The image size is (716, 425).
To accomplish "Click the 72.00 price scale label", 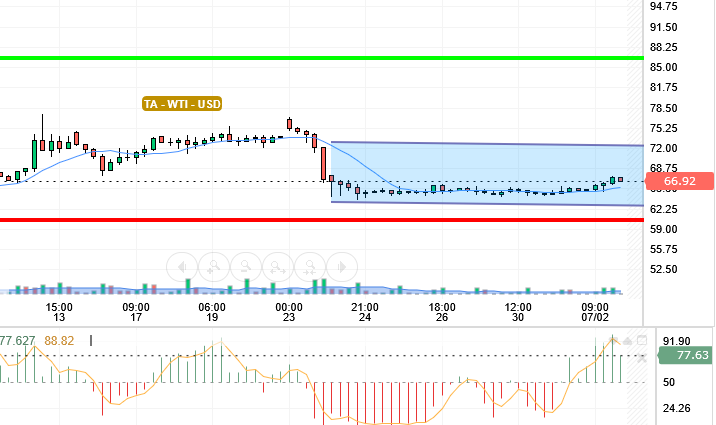I will coord(663,148).
